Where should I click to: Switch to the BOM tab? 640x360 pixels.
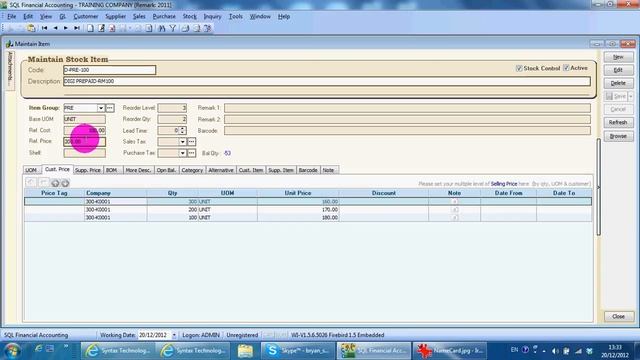click(x=112, y=170)
